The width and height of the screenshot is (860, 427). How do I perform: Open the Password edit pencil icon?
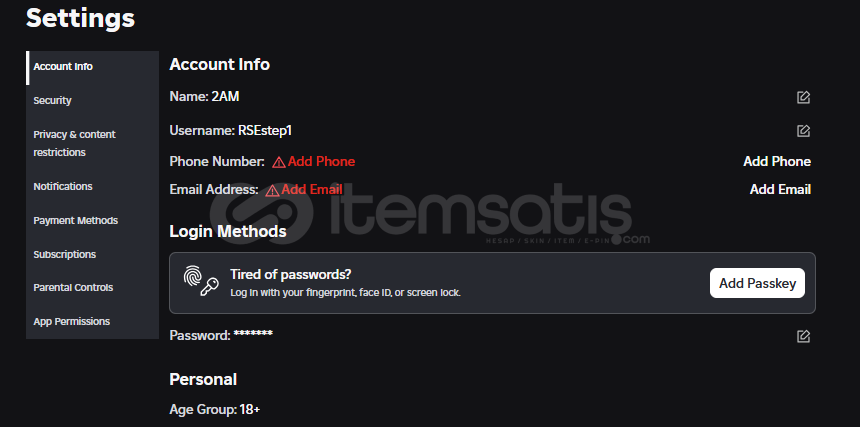pyautogui.click(x=803, y=336)
